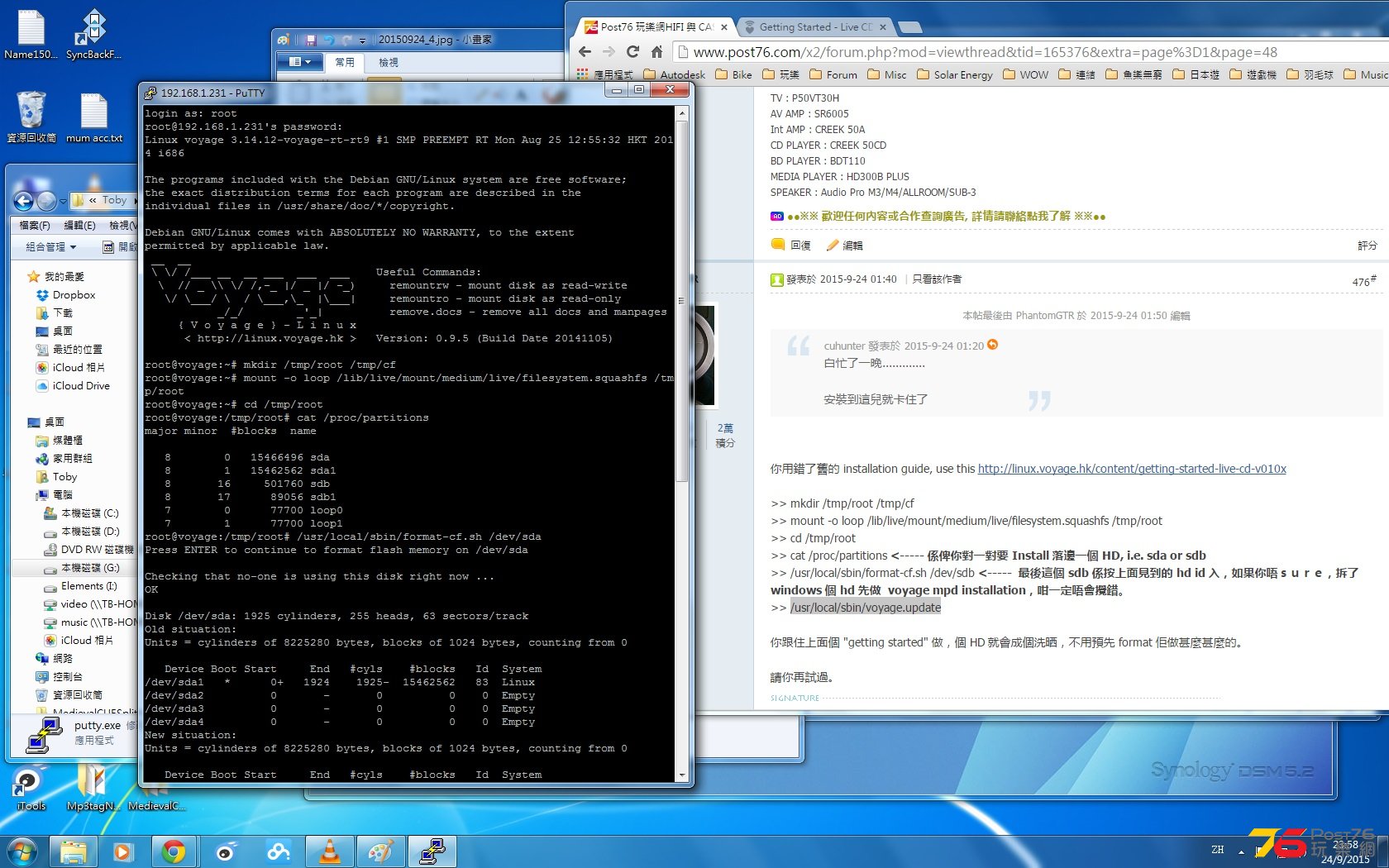This screenshot has width=1389, height=868.
Task: Select 本機磁碟 (C:) in the Explorer tree
Action: (x=82, y=513)
